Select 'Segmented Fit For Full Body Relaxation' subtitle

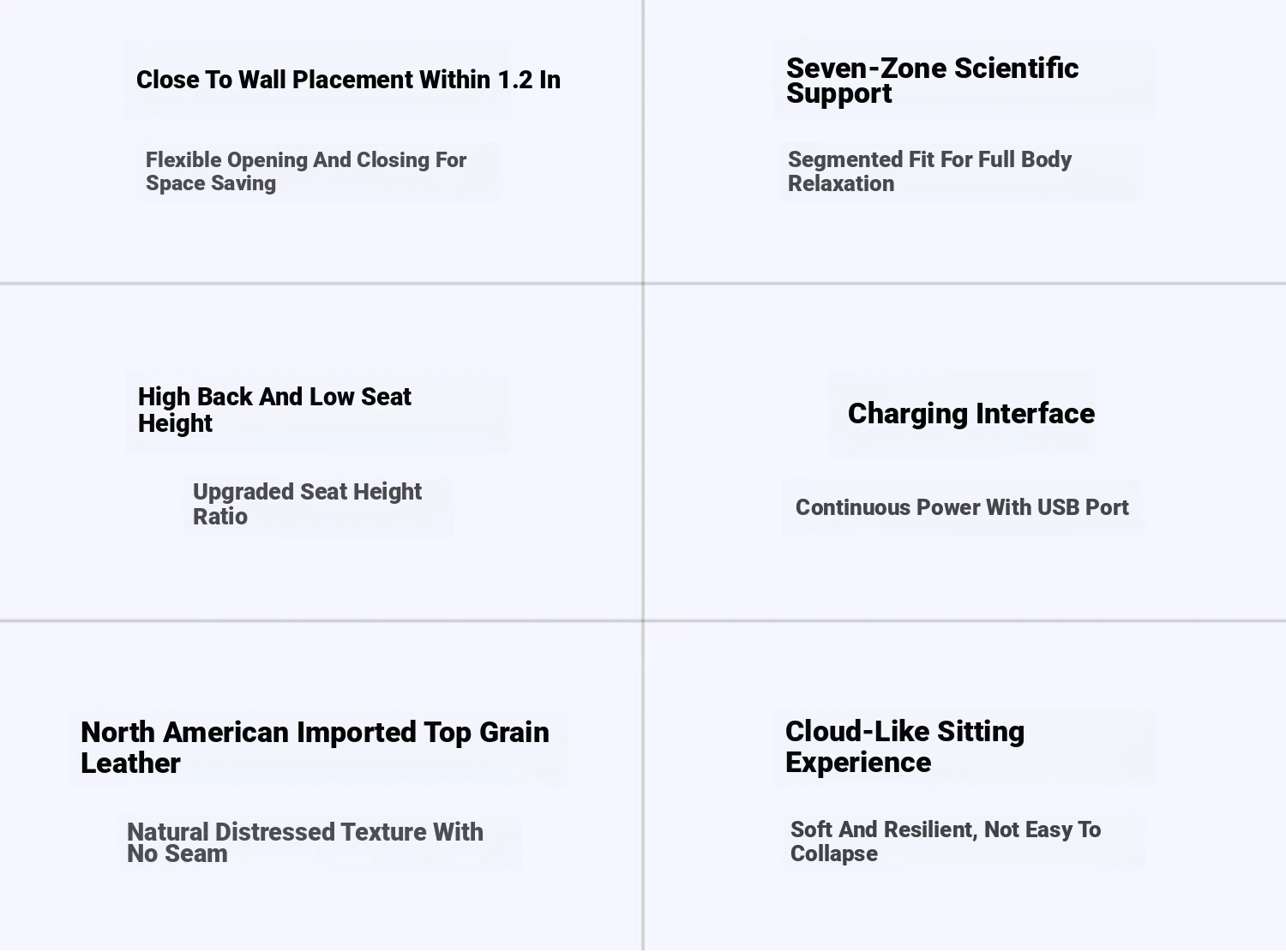(929, 171)
